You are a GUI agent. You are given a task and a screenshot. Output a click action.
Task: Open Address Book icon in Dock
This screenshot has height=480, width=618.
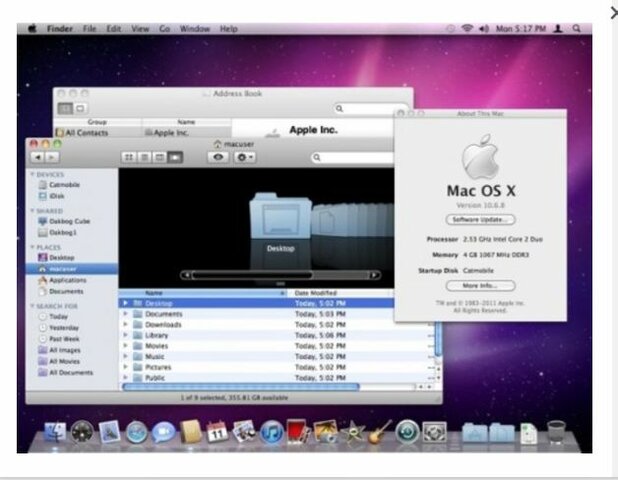click(x=191, y=432)
